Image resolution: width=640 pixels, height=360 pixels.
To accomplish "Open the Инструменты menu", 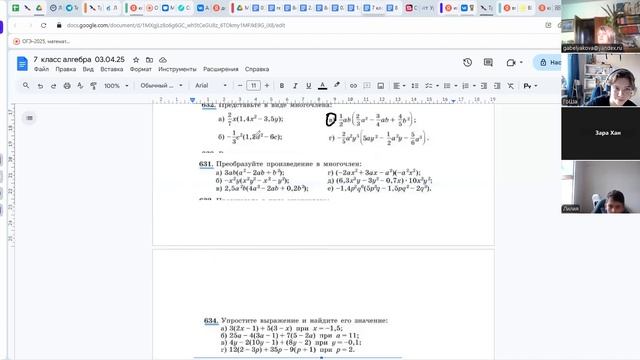I will click(x=177, y=69).
